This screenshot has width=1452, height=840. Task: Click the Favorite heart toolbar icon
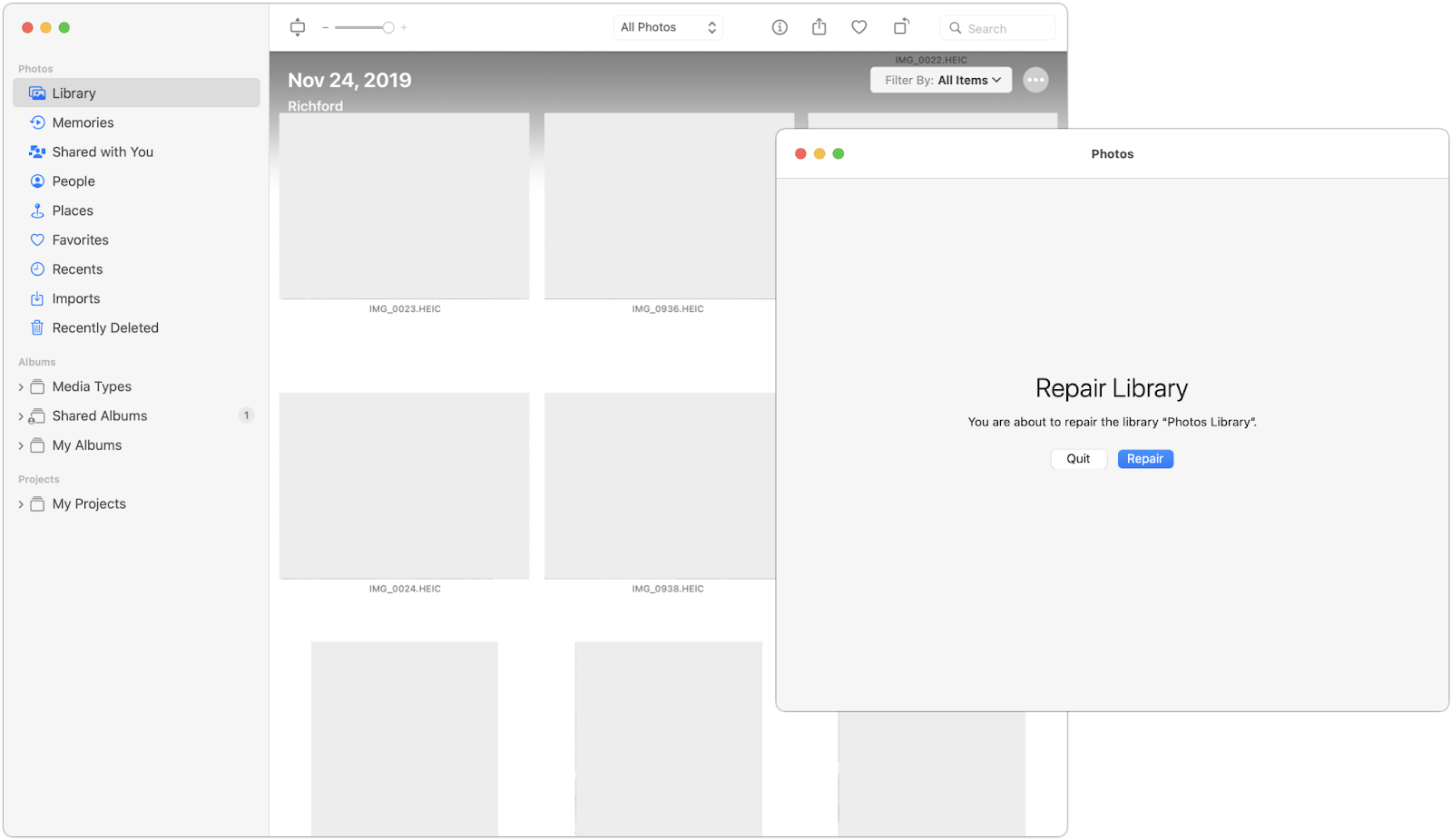pos(858,27)
